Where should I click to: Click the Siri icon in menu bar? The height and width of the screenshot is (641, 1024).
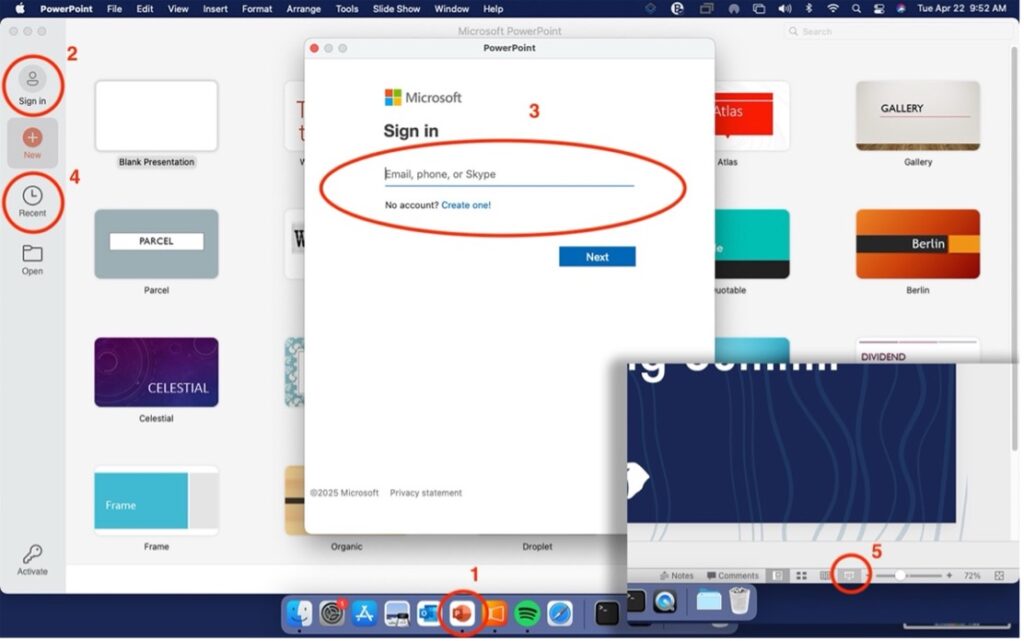pyautogui.click(x=901, y=8)
